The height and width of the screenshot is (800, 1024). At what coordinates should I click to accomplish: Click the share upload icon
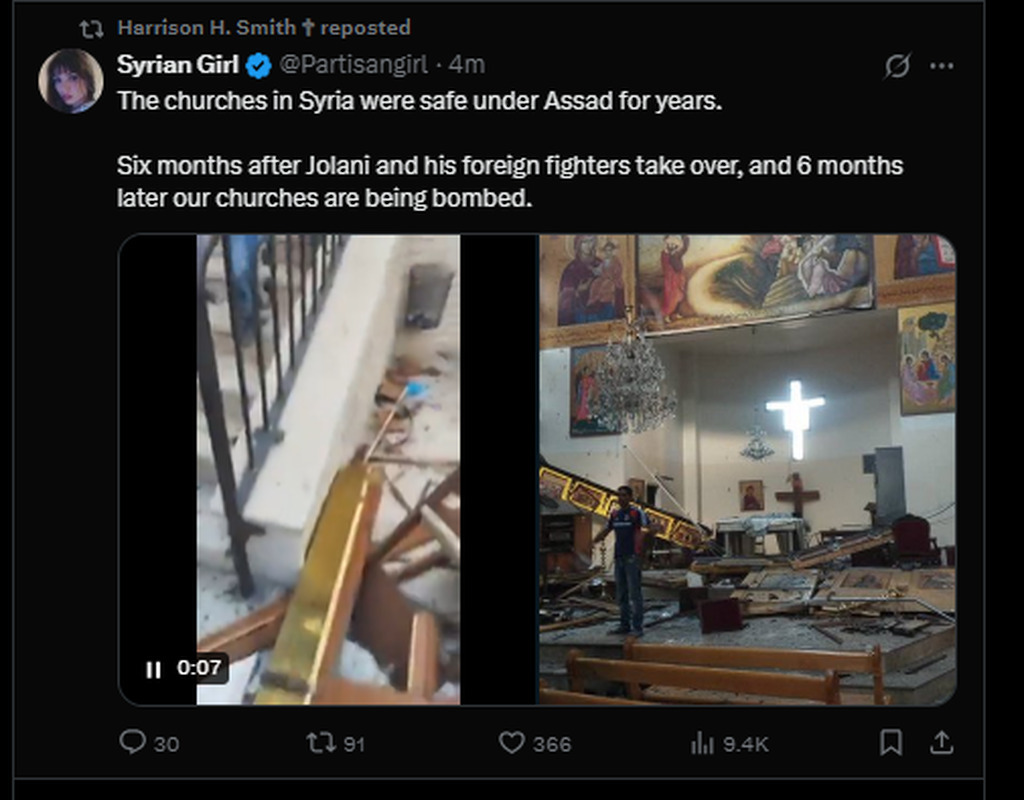click(941, 742)
